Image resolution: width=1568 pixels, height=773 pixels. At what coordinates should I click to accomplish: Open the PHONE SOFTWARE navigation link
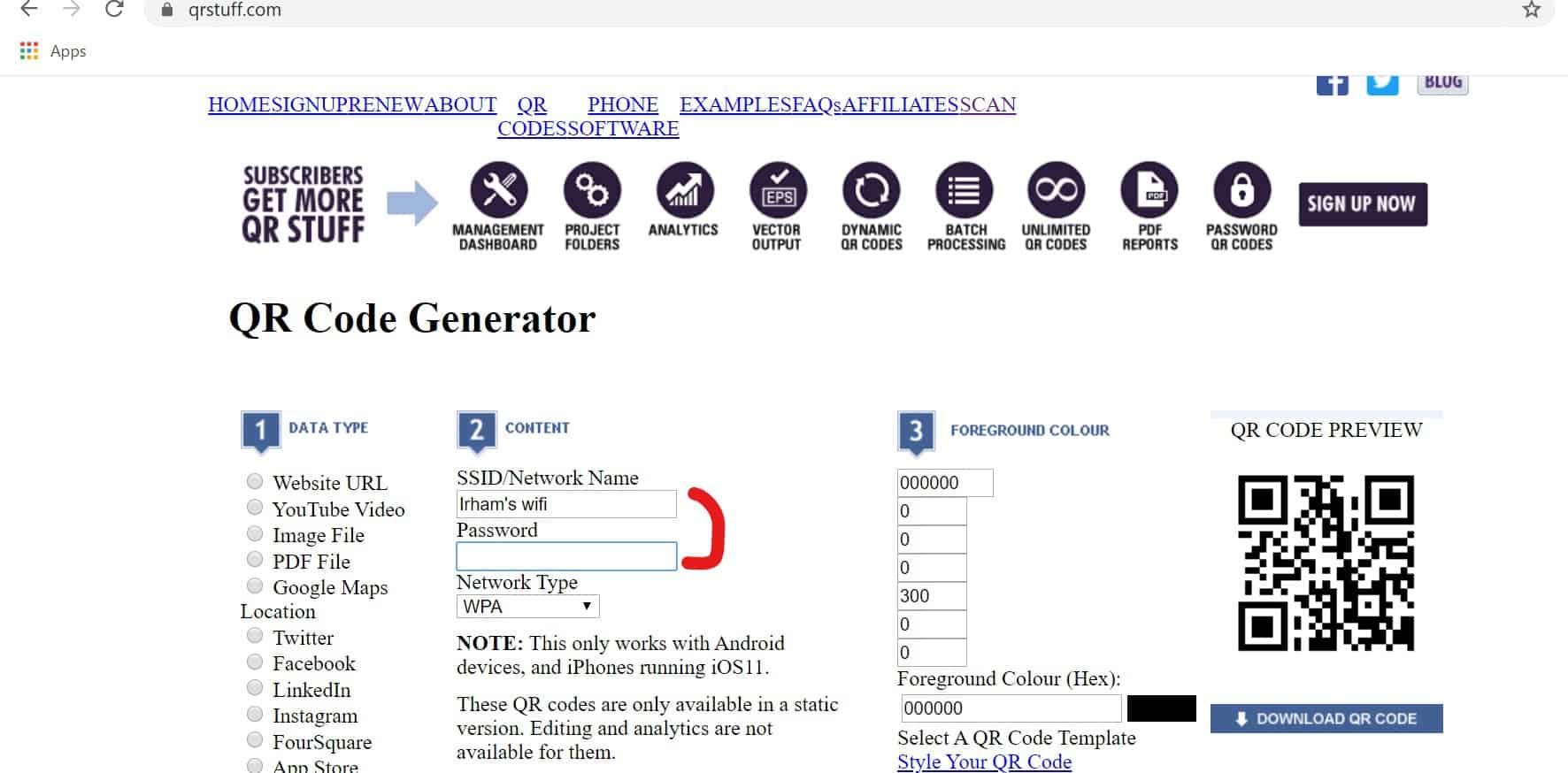coord(623,116)
